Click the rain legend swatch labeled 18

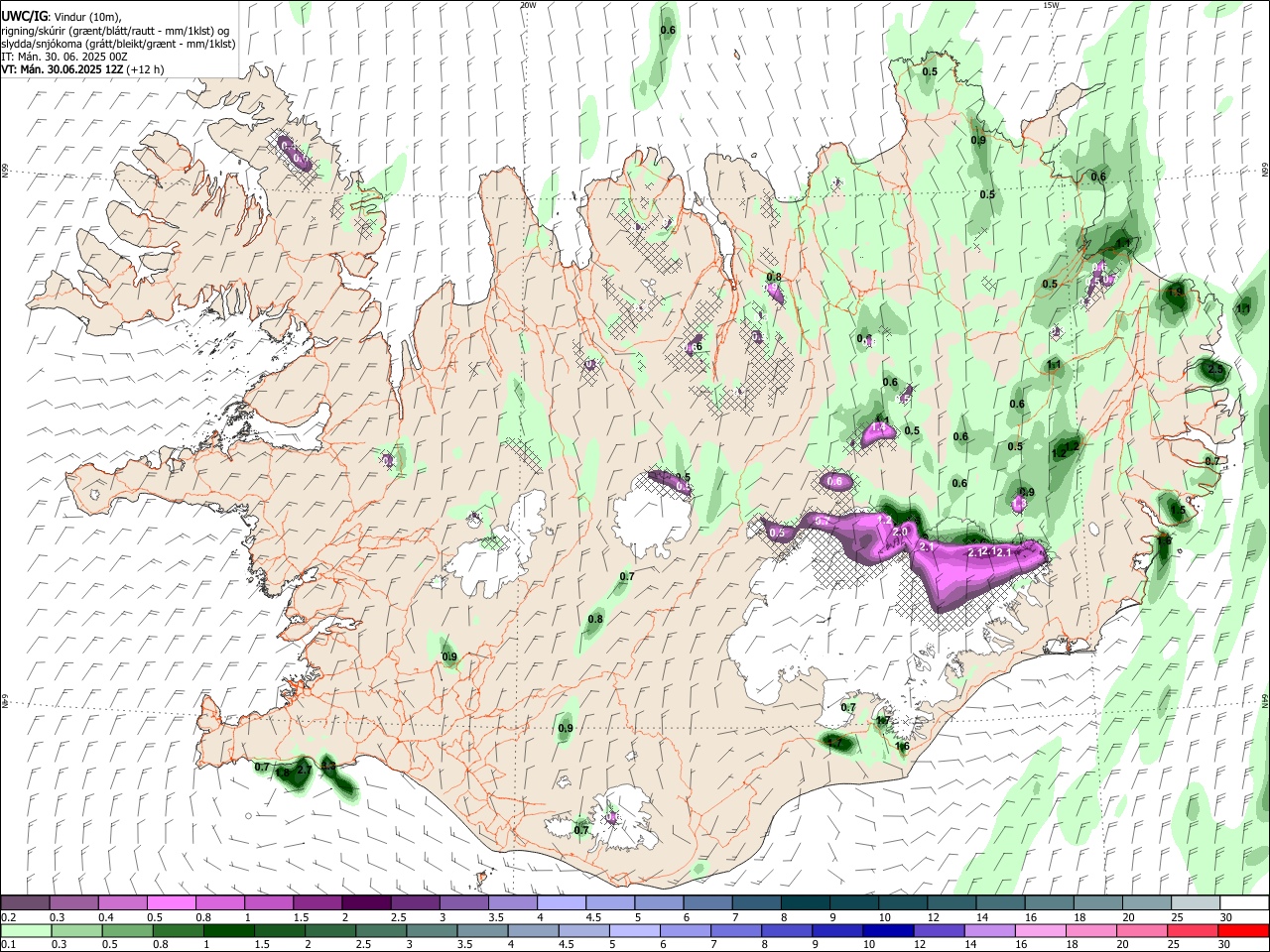point(1089,930)
